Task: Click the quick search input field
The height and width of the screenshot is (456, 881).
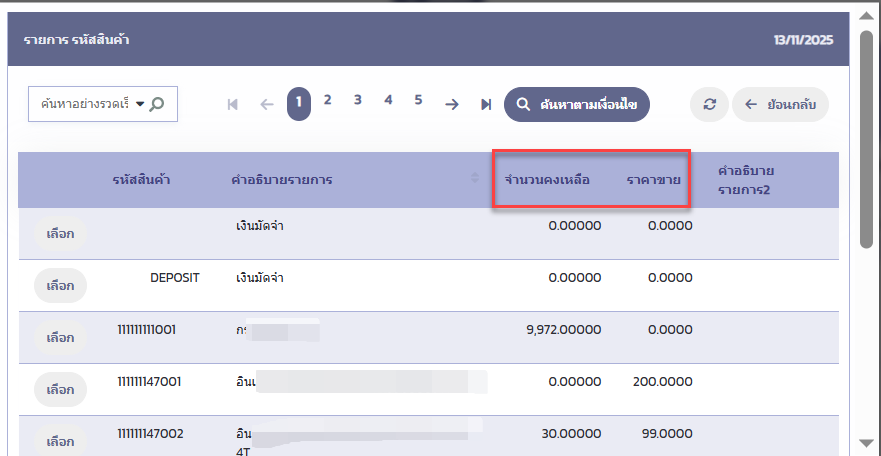Action: click(84, 103)
